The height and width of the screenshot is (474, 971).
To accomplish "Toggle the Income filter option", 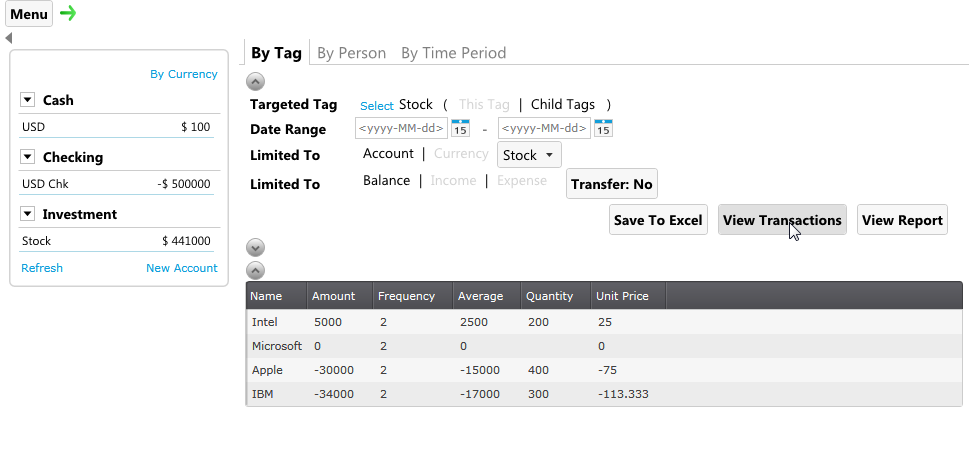I will click(453, 180).
